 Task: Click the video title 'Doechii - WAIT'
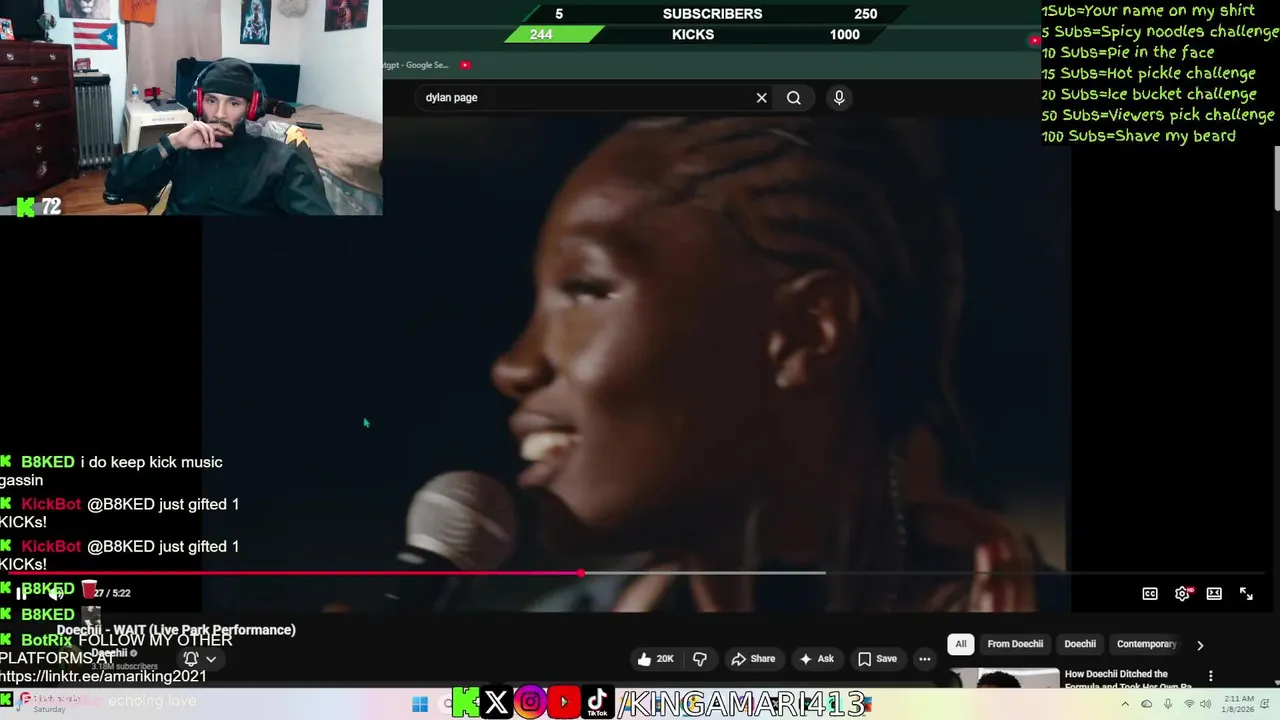(x=176, y=630)
